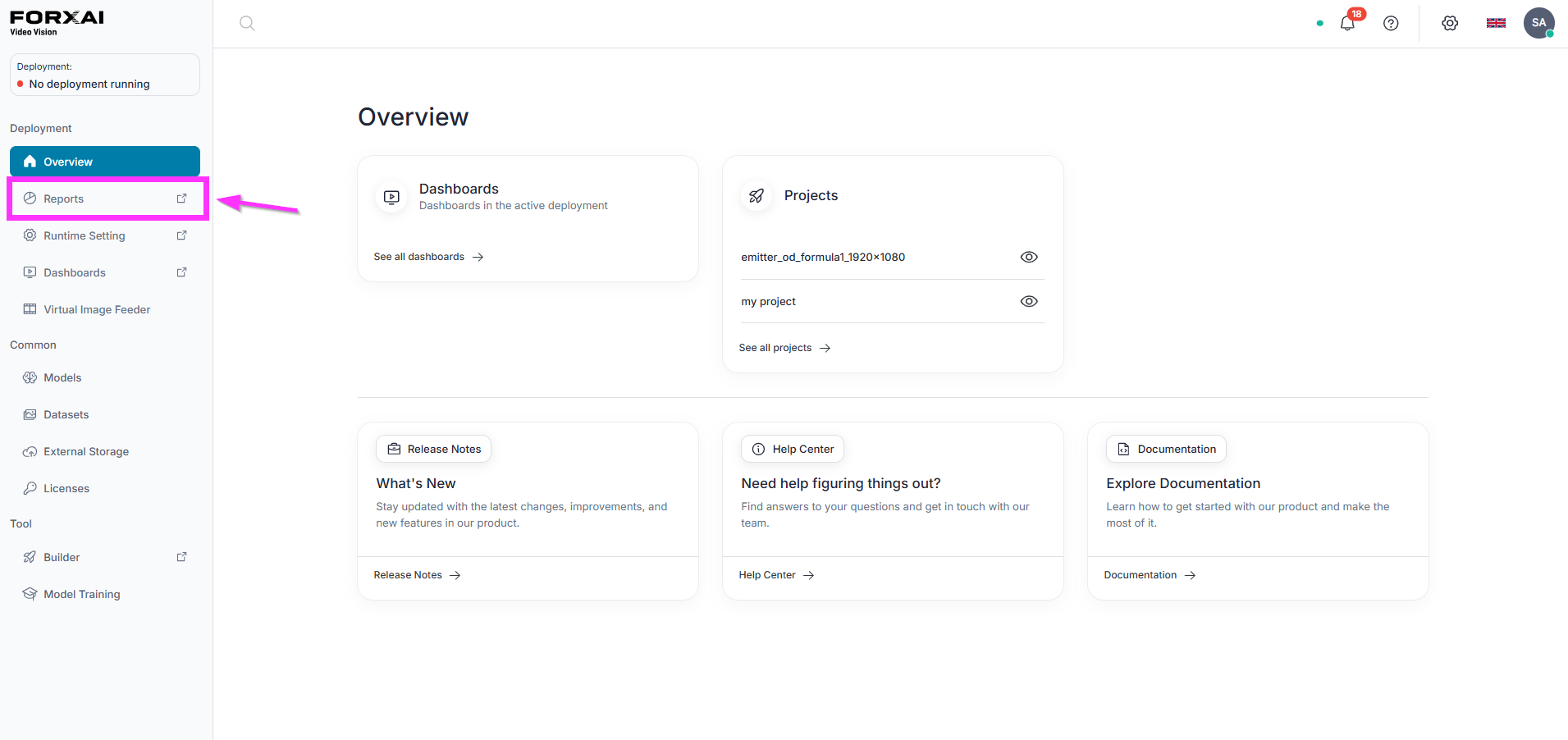Click the What's New heading
Viewport: 1568px width, 740px height.
point(416,483)
